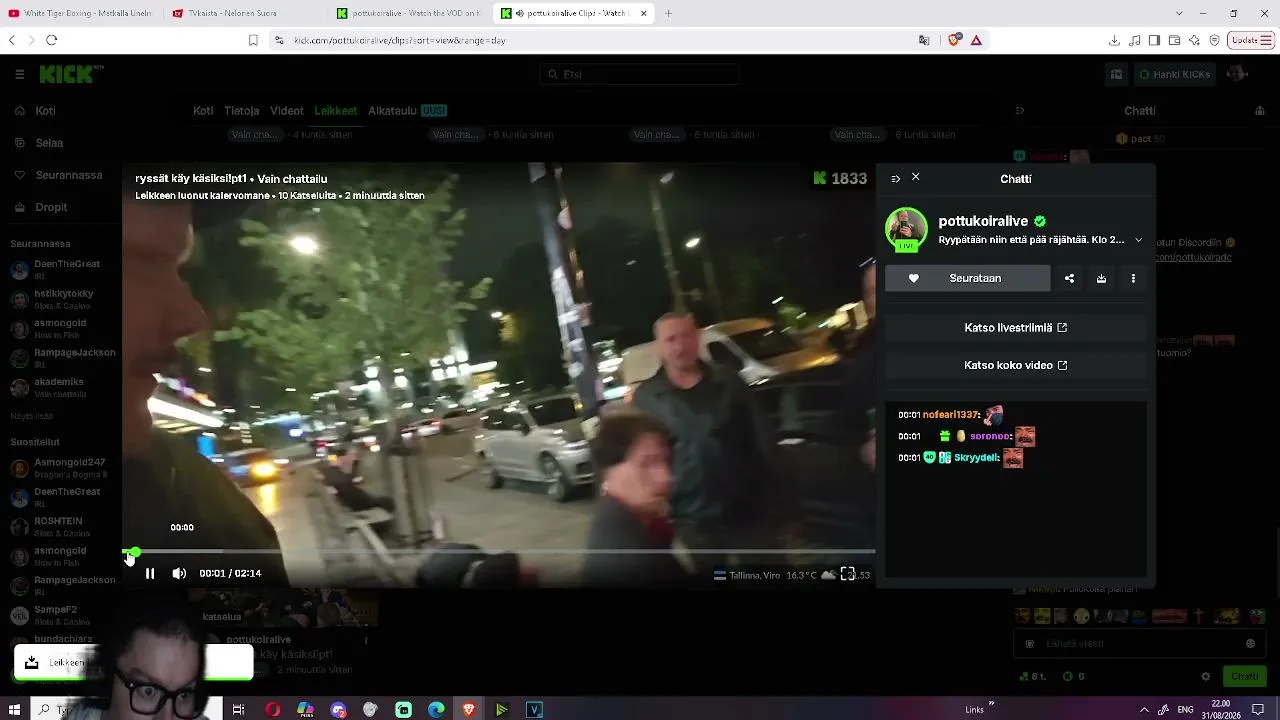The height and width of the screenshot is (720, 1280).
Task: Open the media playlist music icon
Action: point(1134,40)
